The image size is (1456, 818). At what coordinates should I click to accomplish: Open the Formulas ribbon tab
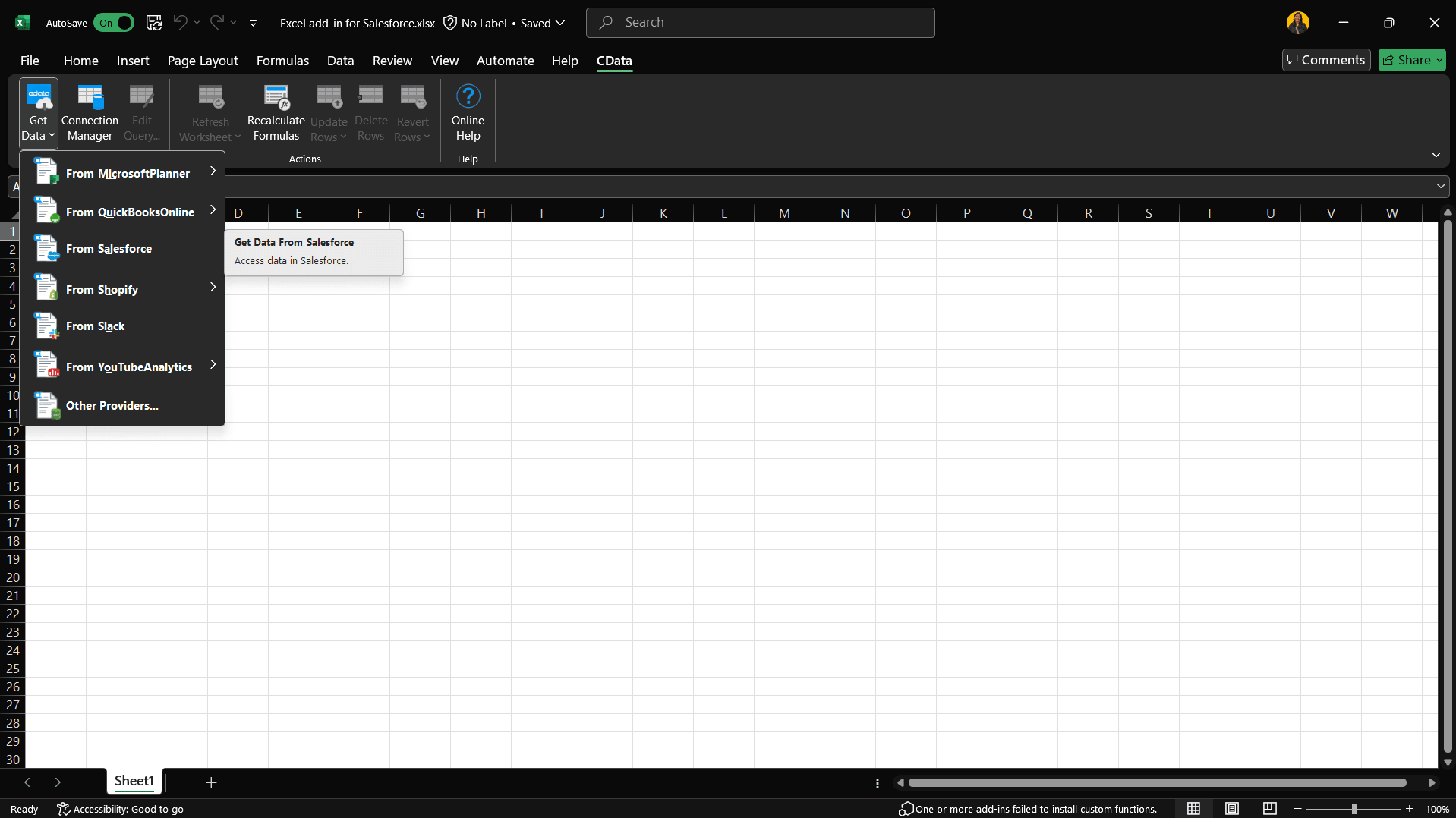tap(282, 61)
